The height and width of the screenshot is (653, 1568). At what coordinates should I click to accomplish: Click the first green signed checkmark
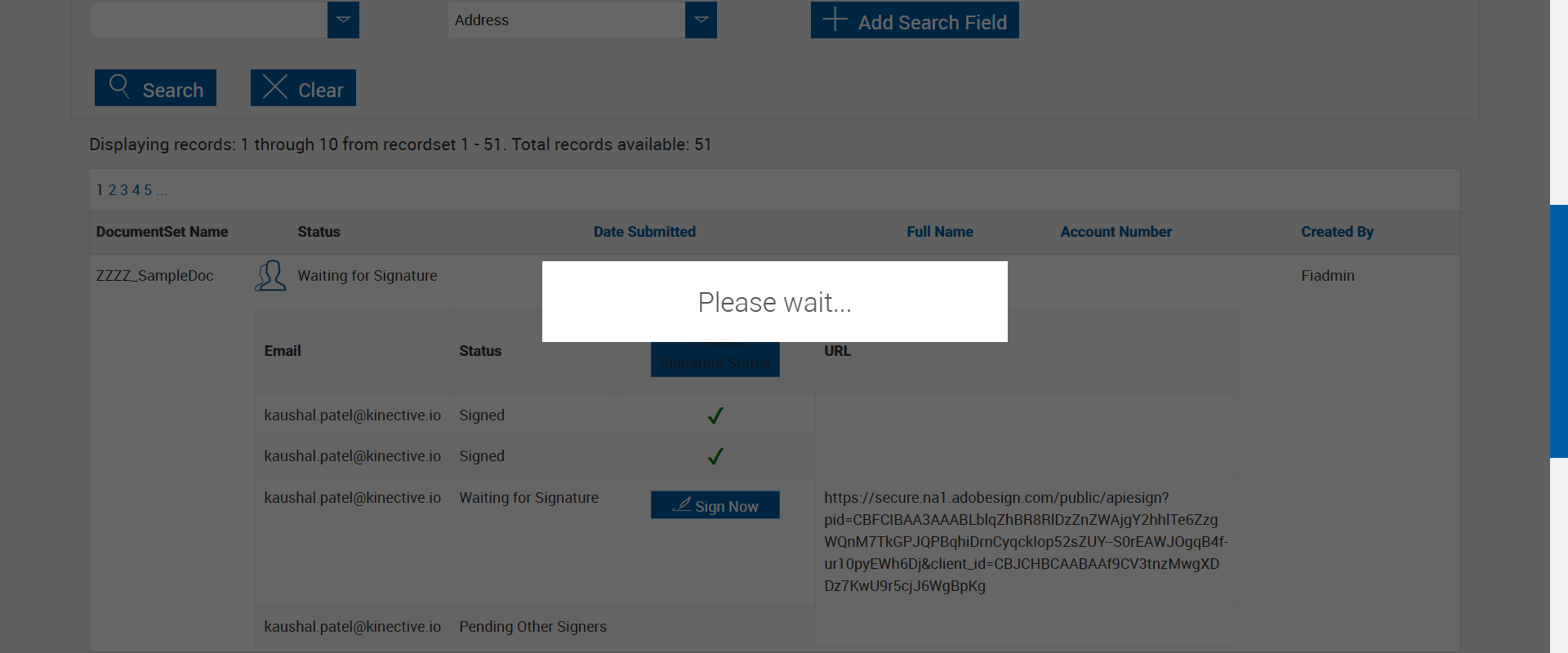point(715,415)
